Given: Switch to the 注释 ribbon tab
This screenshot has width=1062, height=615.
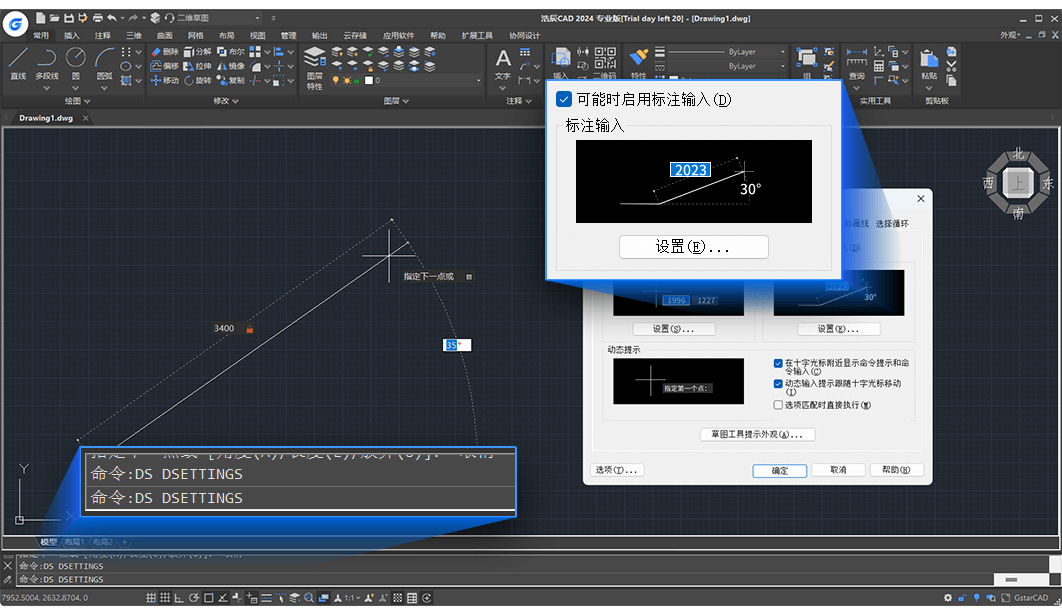Looking at the screenshot, I should pyautogui.click(x=102, y=35).
